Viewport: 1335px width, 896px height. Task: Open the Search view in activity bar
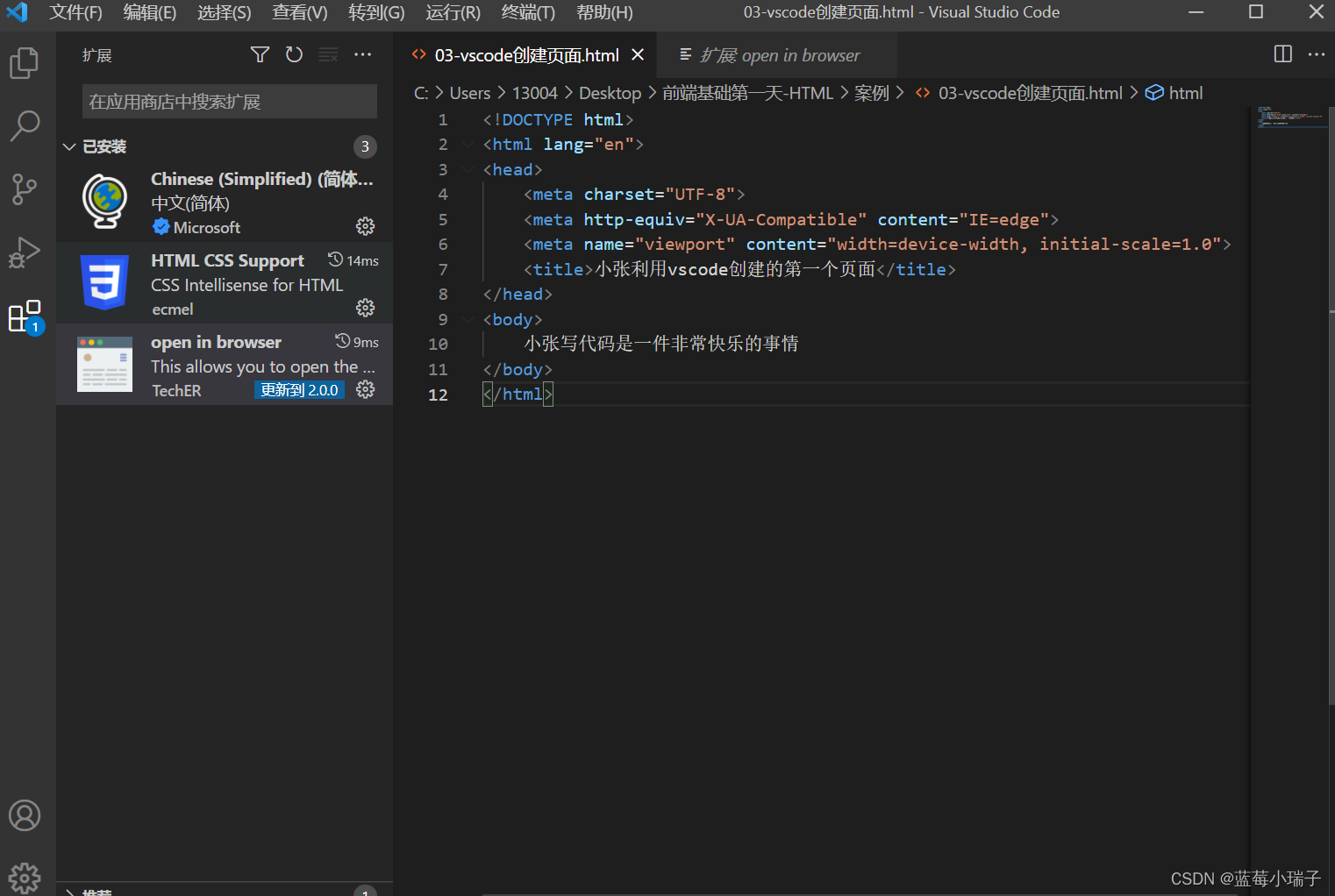click(x=25, y=126)
